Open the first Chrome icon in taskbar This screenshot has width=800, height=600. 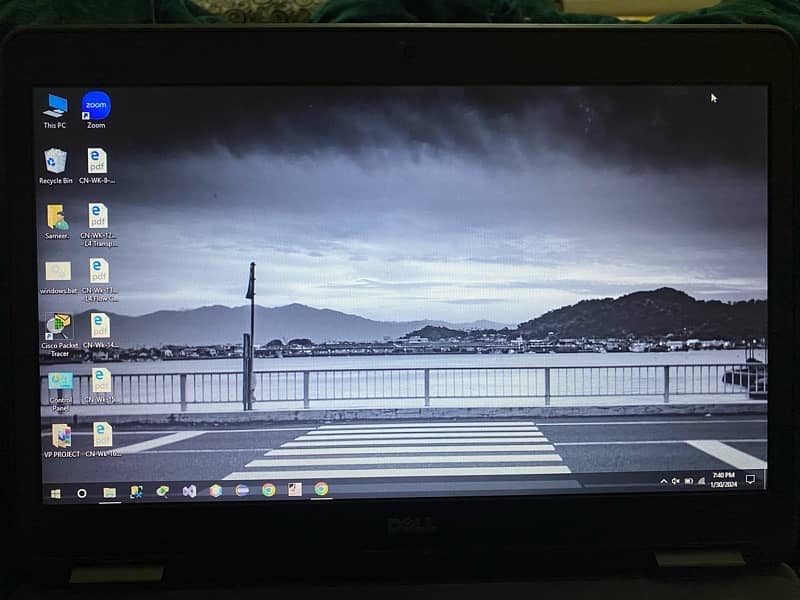[x=268, y=490]
